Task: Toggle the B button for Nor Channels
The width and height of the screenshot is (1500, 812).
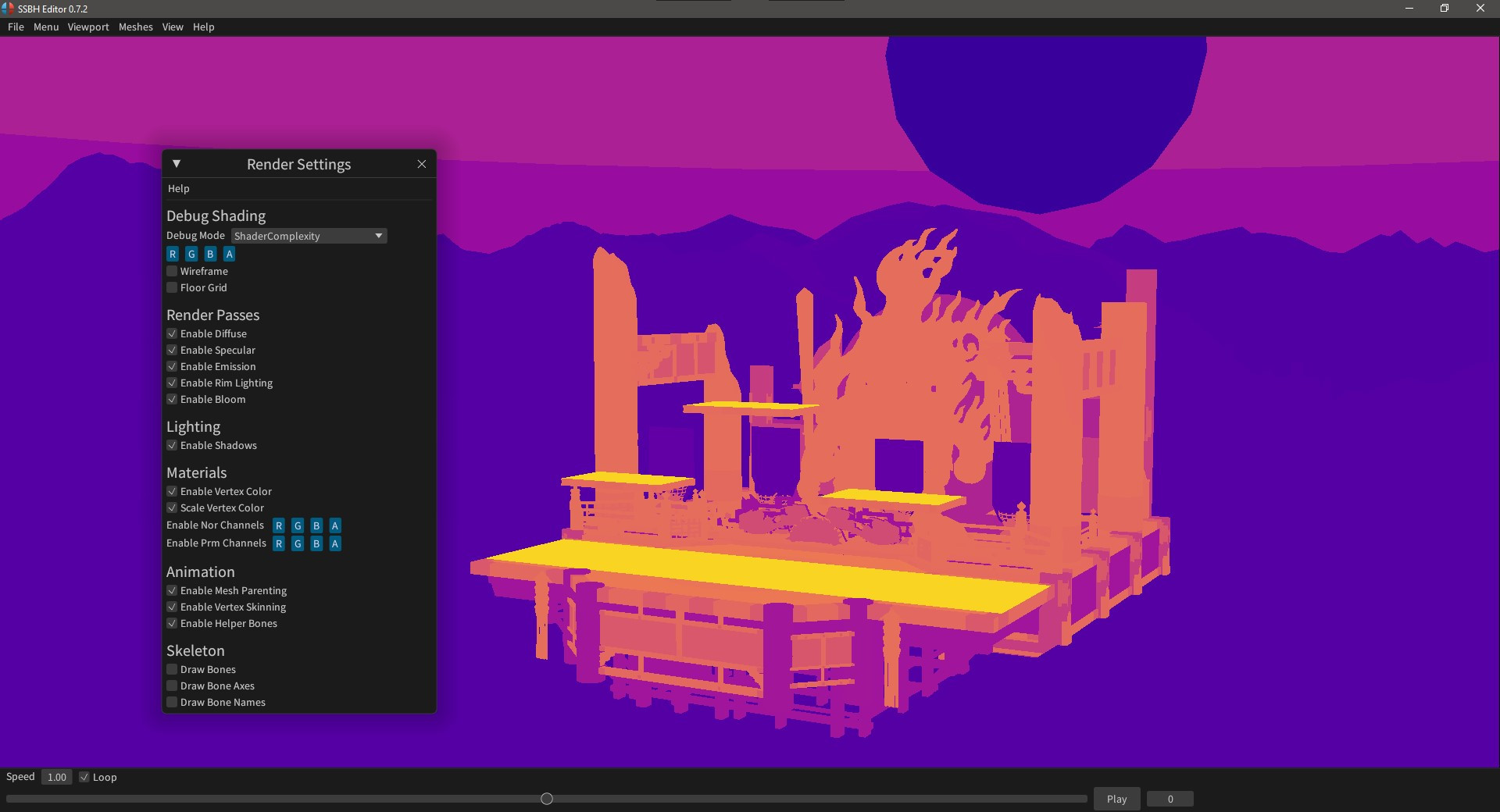Action: 316,525
